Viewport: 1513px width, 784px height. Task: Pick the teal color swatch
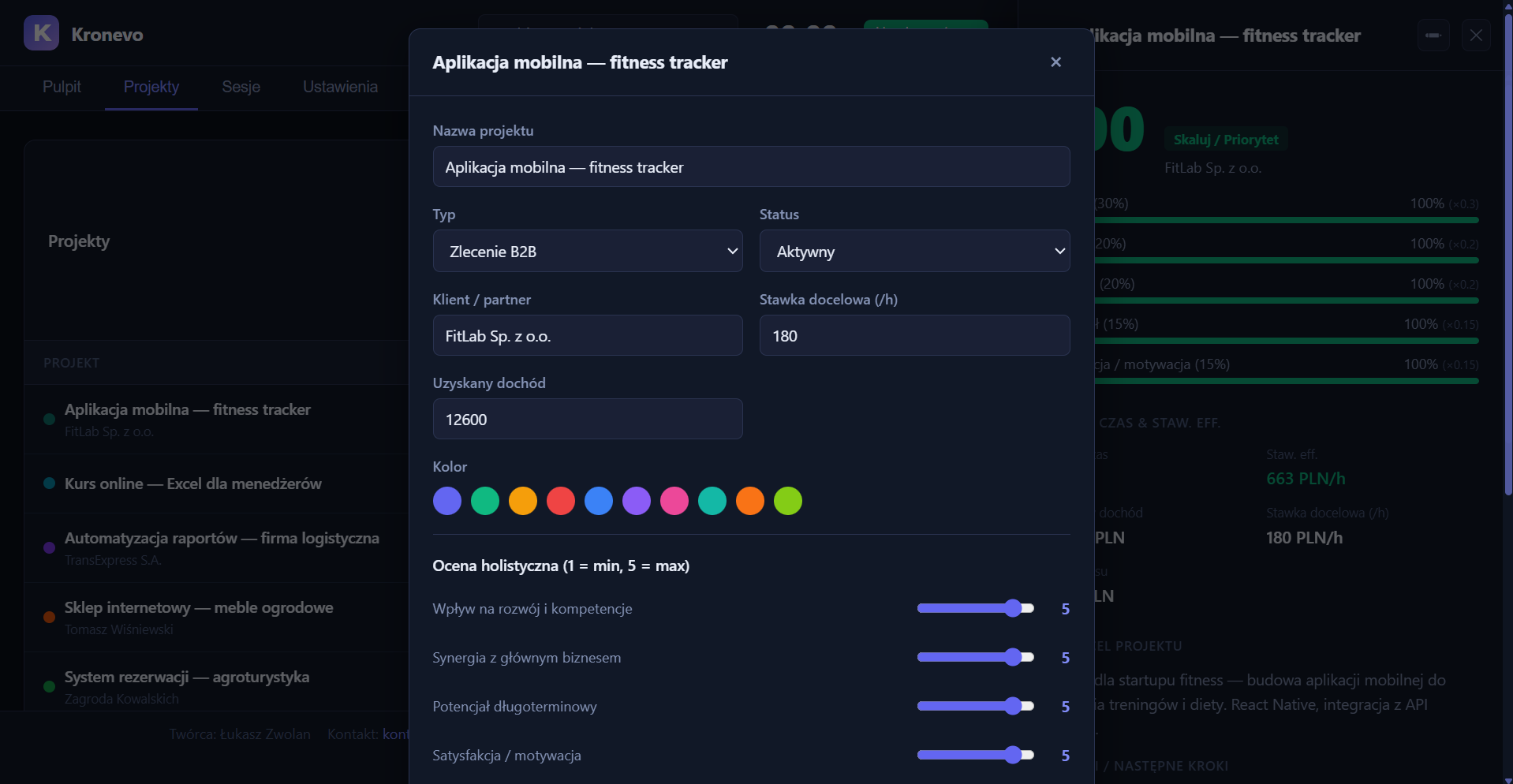pyautogui.click(x=712, y=501)
